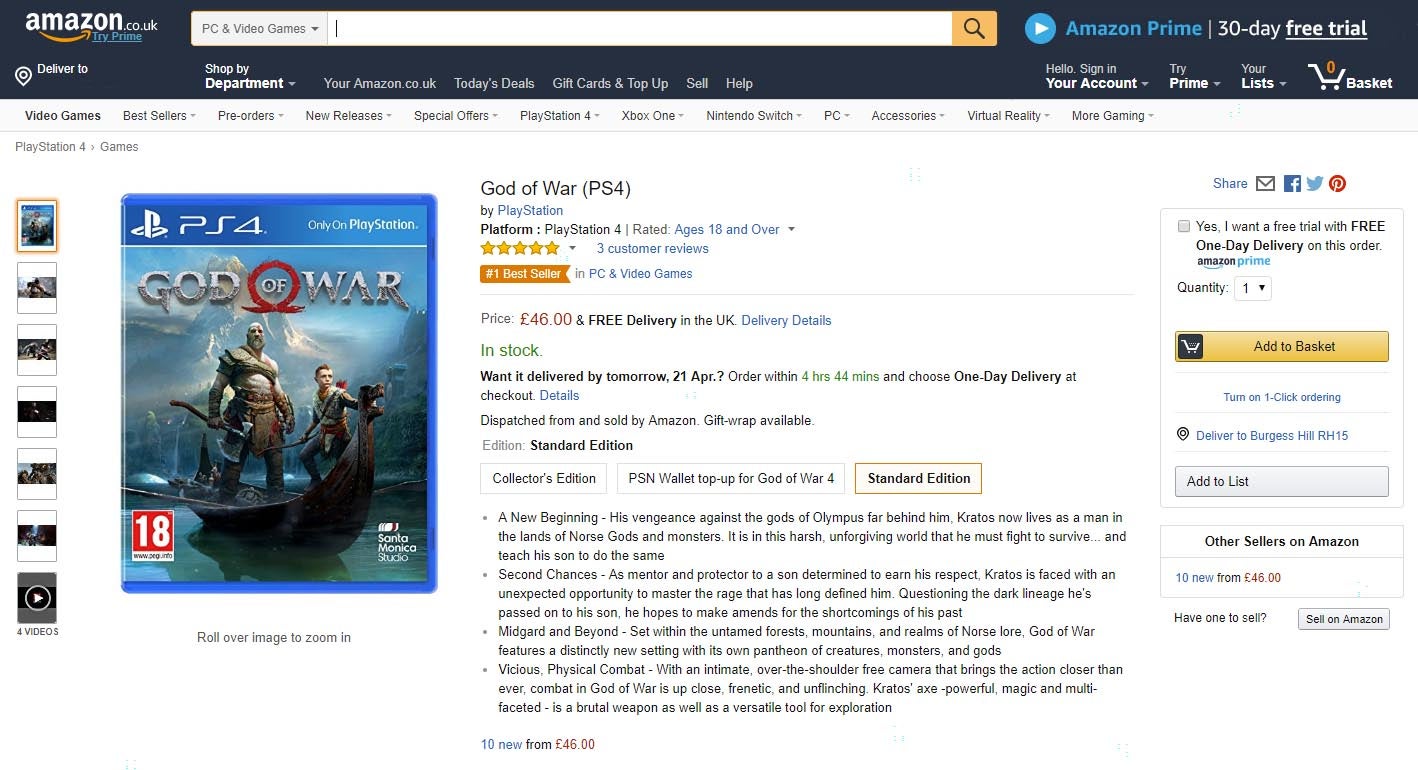
Task: Click the Sell on Amazon button
Action: pos(1344,619)
